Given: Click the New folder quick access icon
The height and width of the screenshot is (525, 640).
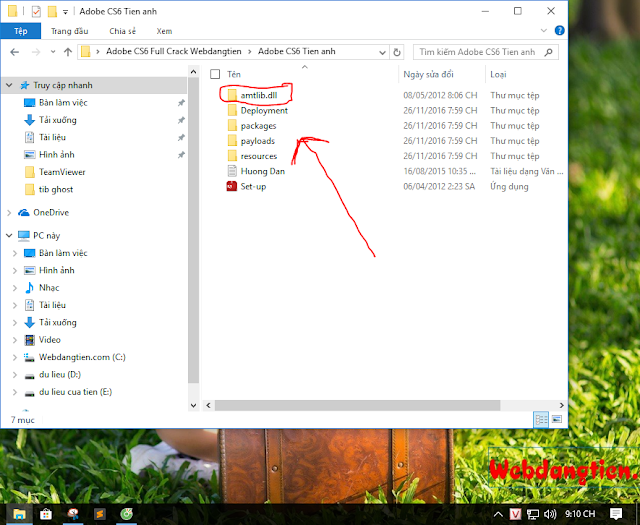Looking at the screenshot, I should 52,11.
